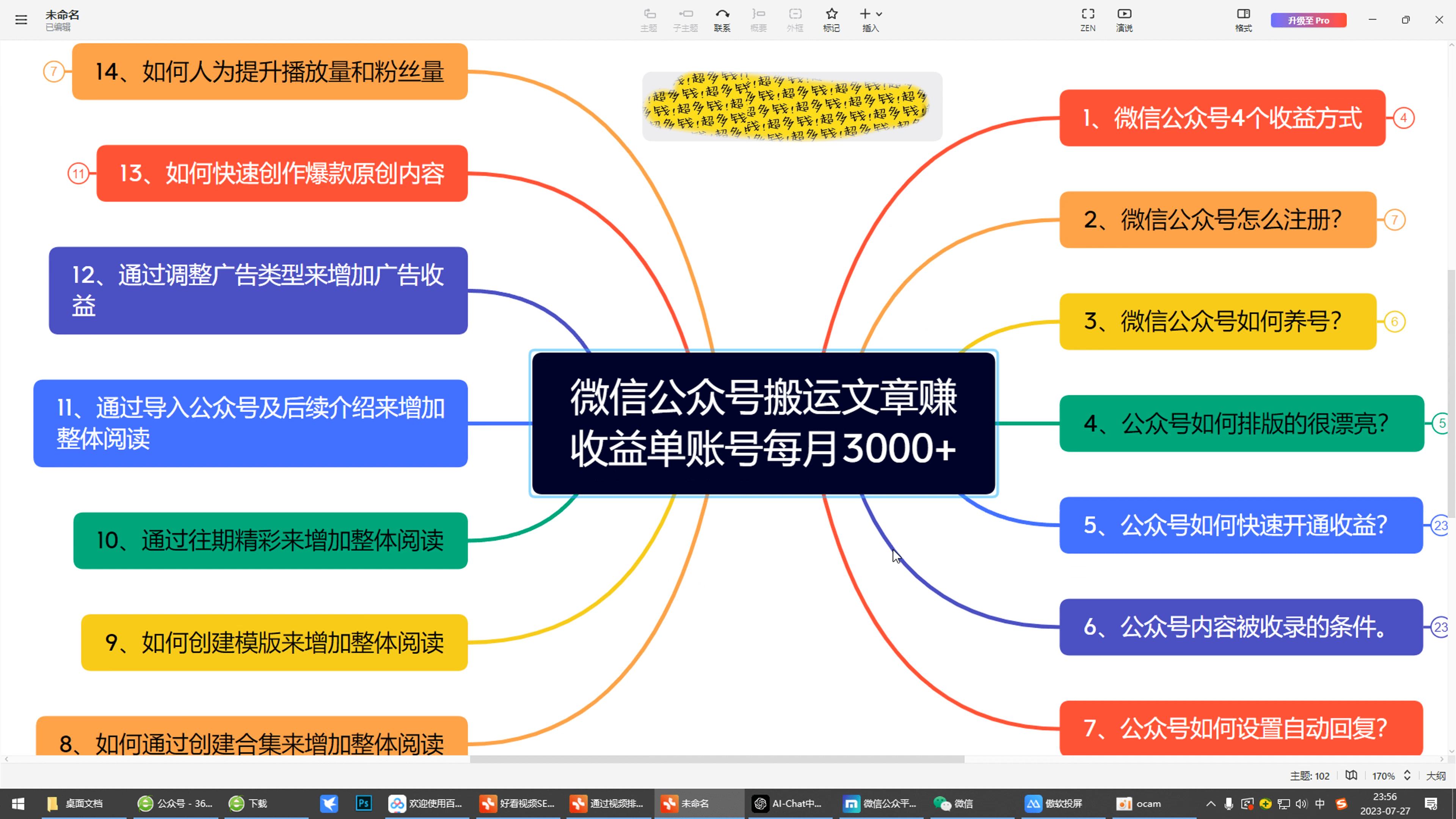Select topic 10、通过往期精彩来增加整体阅读
The image size is (1456, 819).
click(x=271, y=541)
